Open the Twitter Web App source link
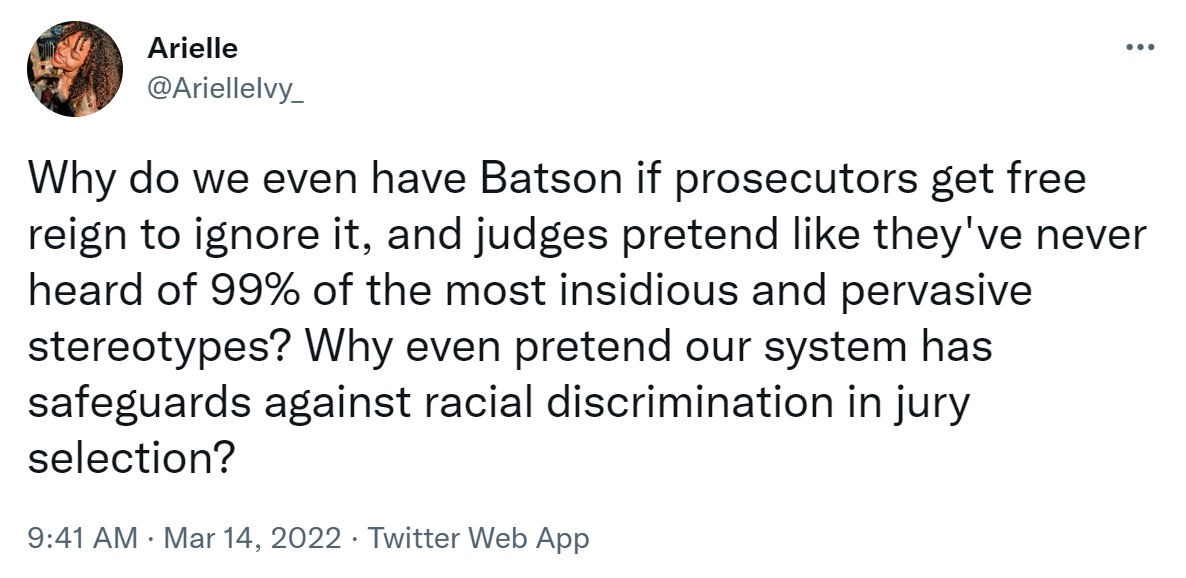The width and height of the screenshot is (1186, 578). pos(479,538)
